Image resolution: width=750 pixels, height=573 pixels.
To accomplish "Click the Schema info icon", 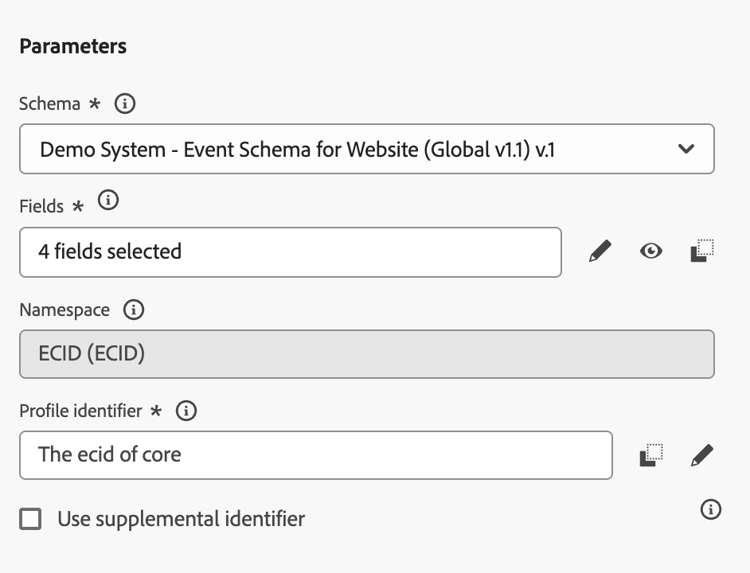I will 125,104.
